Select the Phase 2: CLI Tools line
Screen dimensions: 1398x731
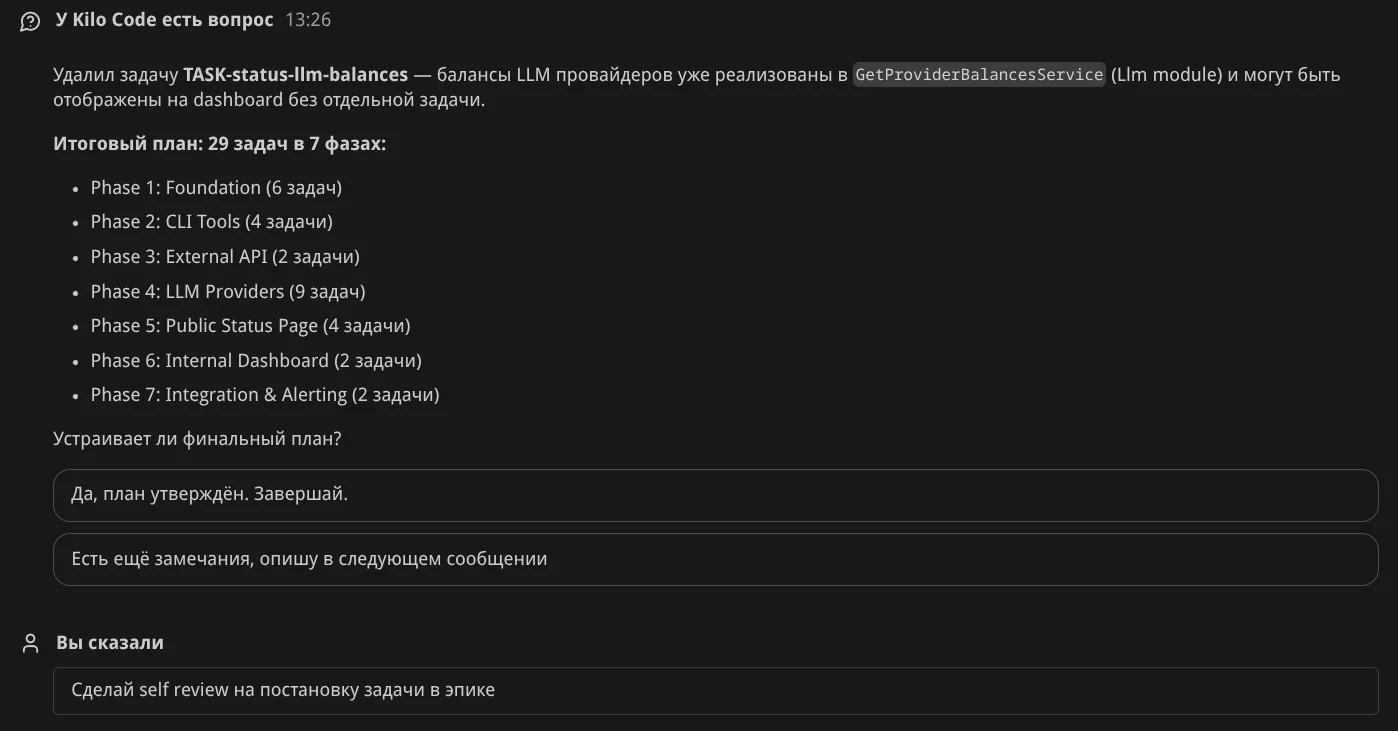(x=211, y=222)
